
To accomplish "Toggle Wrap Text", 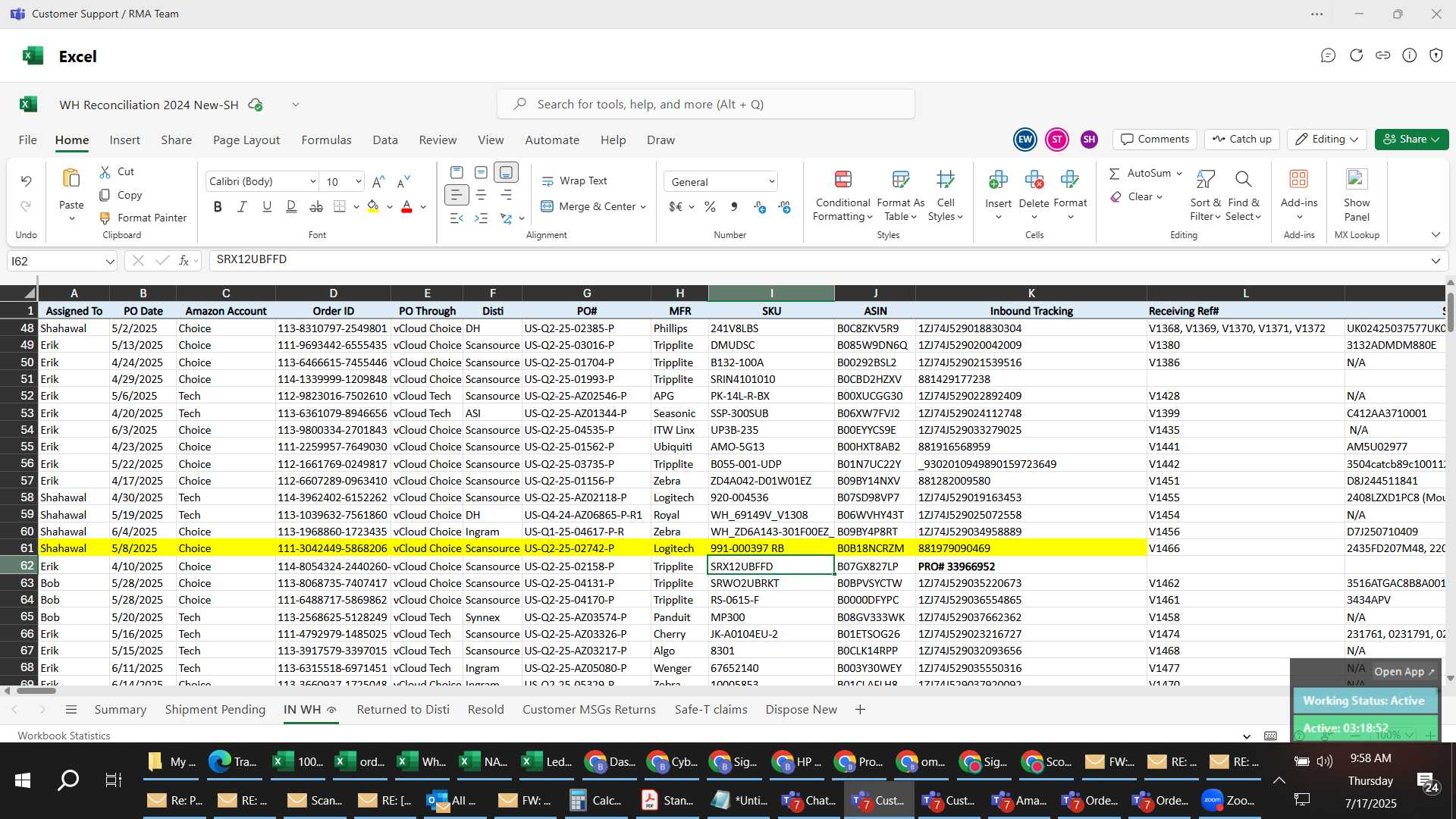I will pyautogui.click(x=574, y=181).
